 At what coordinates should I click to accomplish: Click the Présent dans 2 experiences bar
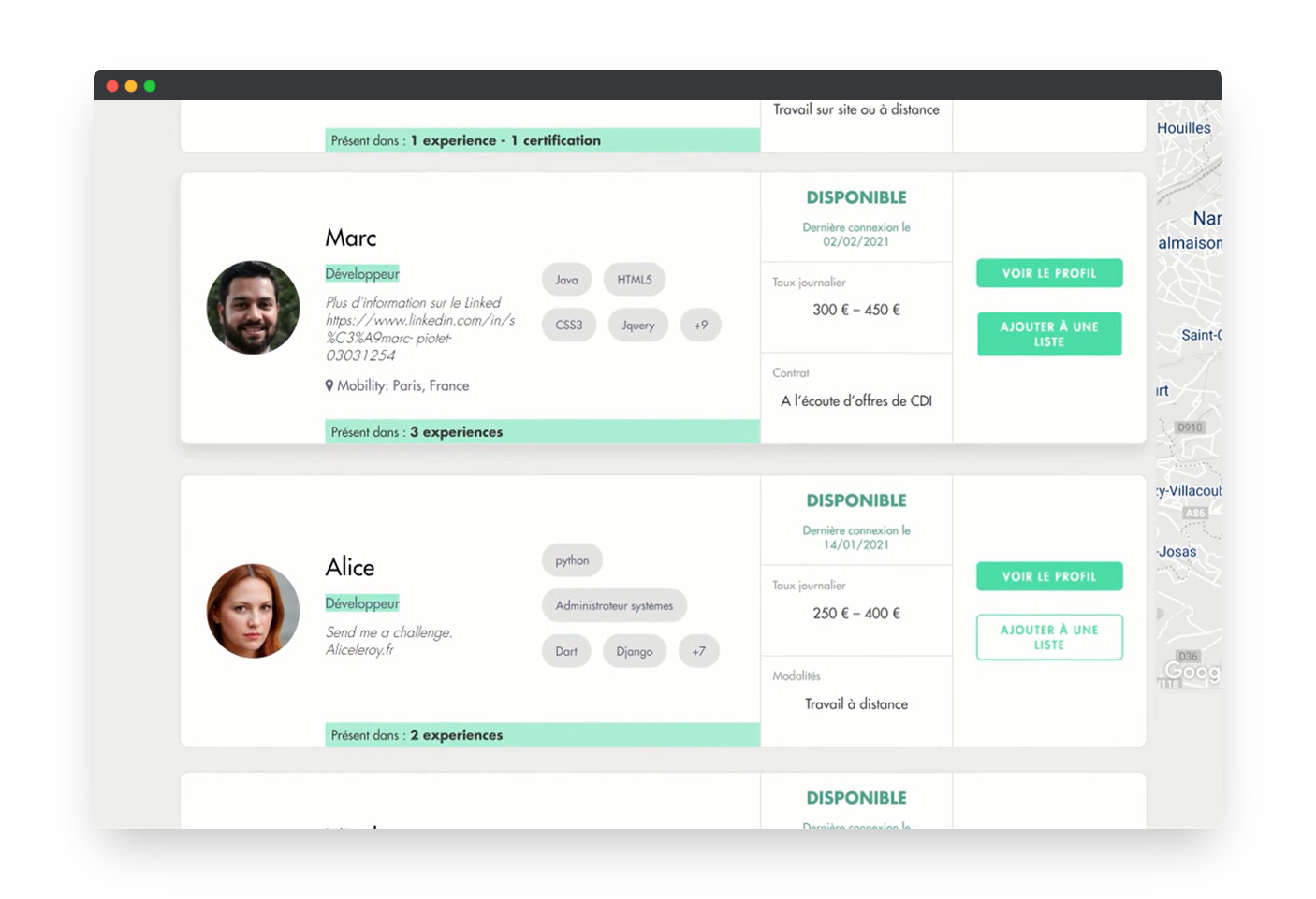pyautogui.click(x=543, y=735)
